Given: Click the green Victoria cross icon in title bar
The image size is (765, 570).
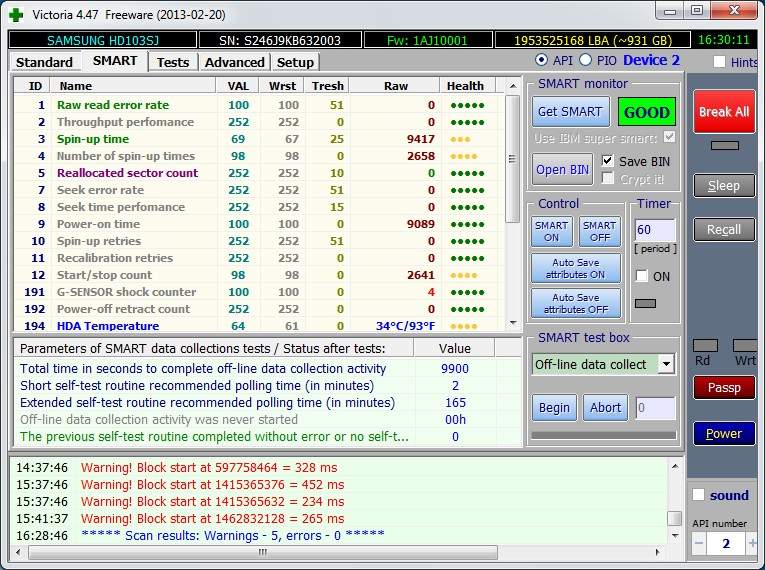Looking at the screenshot, I should [16, 14].
